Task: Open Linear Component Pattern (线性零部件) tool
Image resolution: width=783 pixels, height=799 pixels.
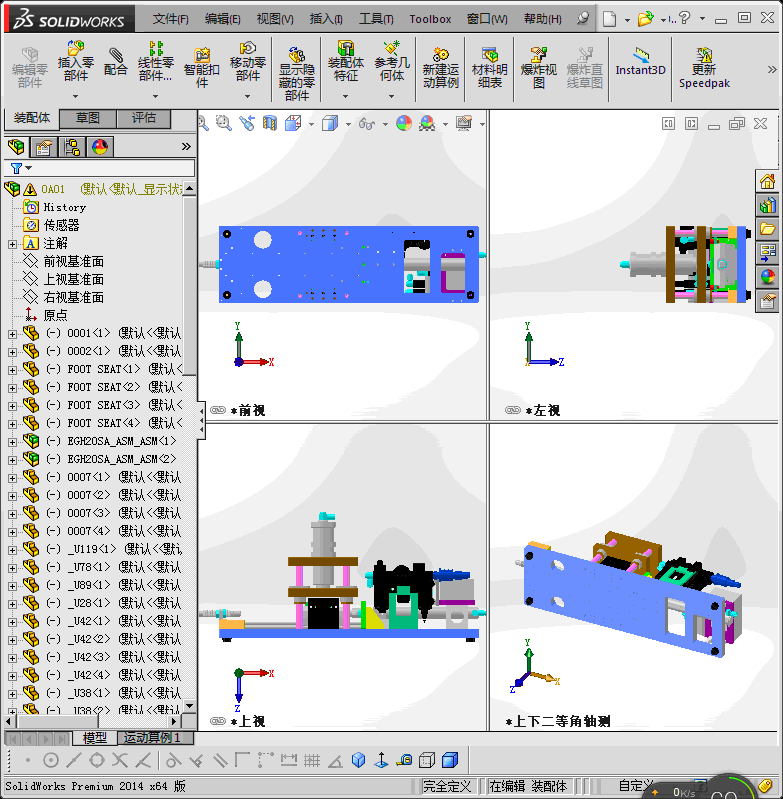Action: pos(155,61)
